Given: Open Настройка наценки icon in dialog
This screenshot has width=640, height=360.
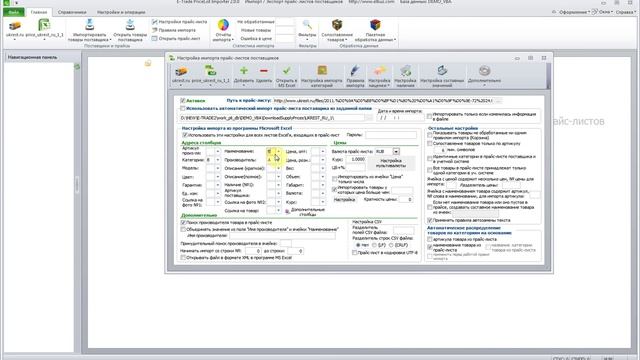Looking at the screenshot, I should (379, 71).
